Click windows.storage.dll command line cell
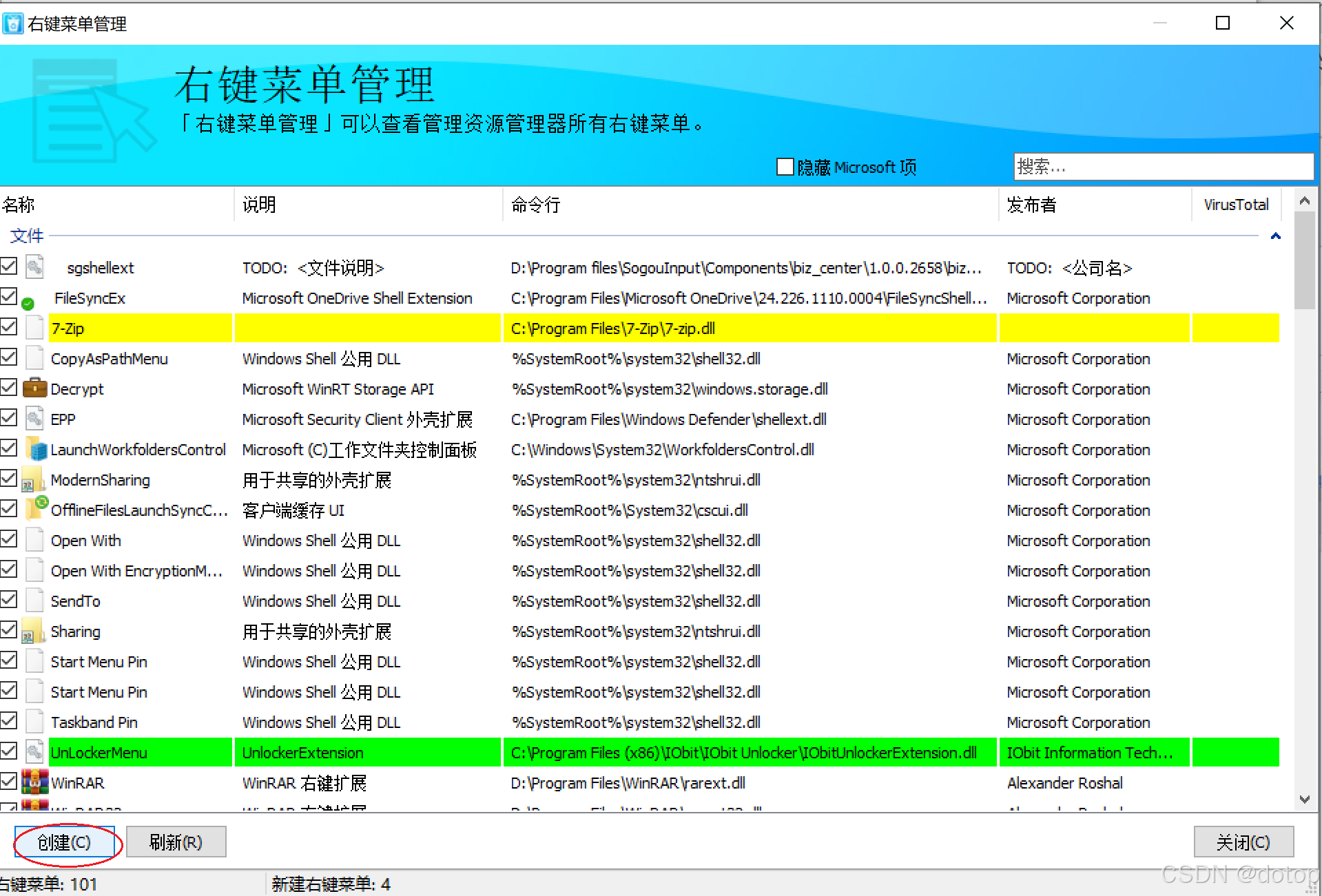The width and height of the screenshot is (1322, 896). (x=669, y=389)
